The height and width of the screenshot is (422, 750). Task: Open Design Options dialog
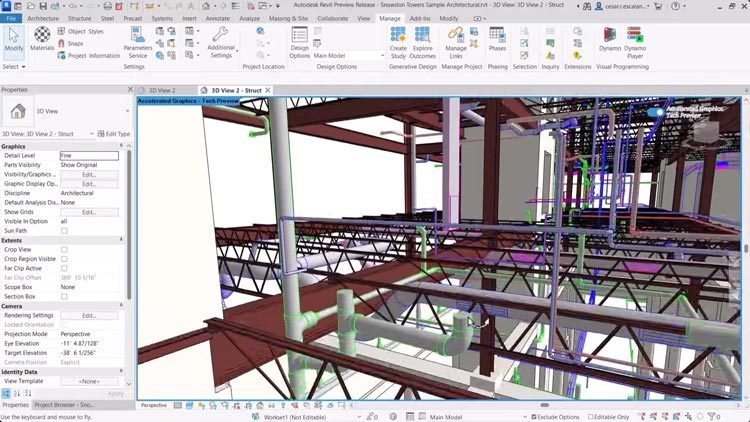[299, 43]
